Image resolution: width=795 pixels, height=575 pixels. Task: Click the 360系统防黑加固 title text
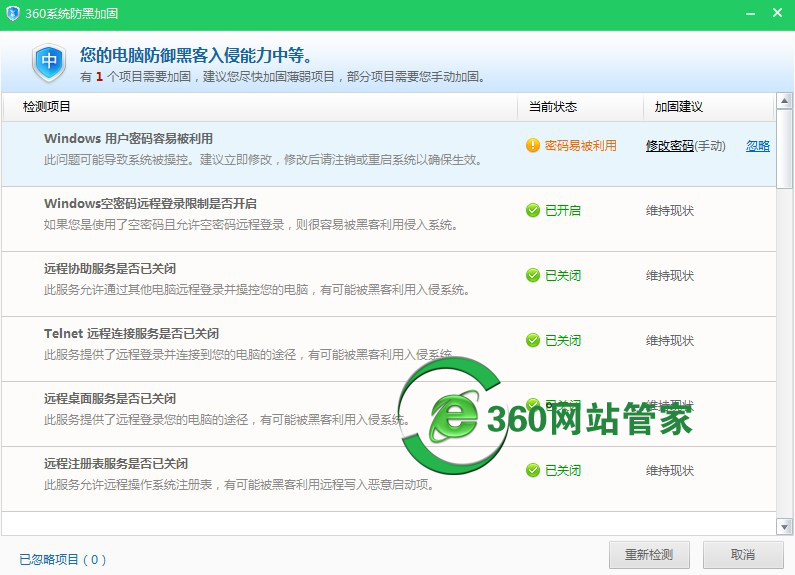point(71,13)
